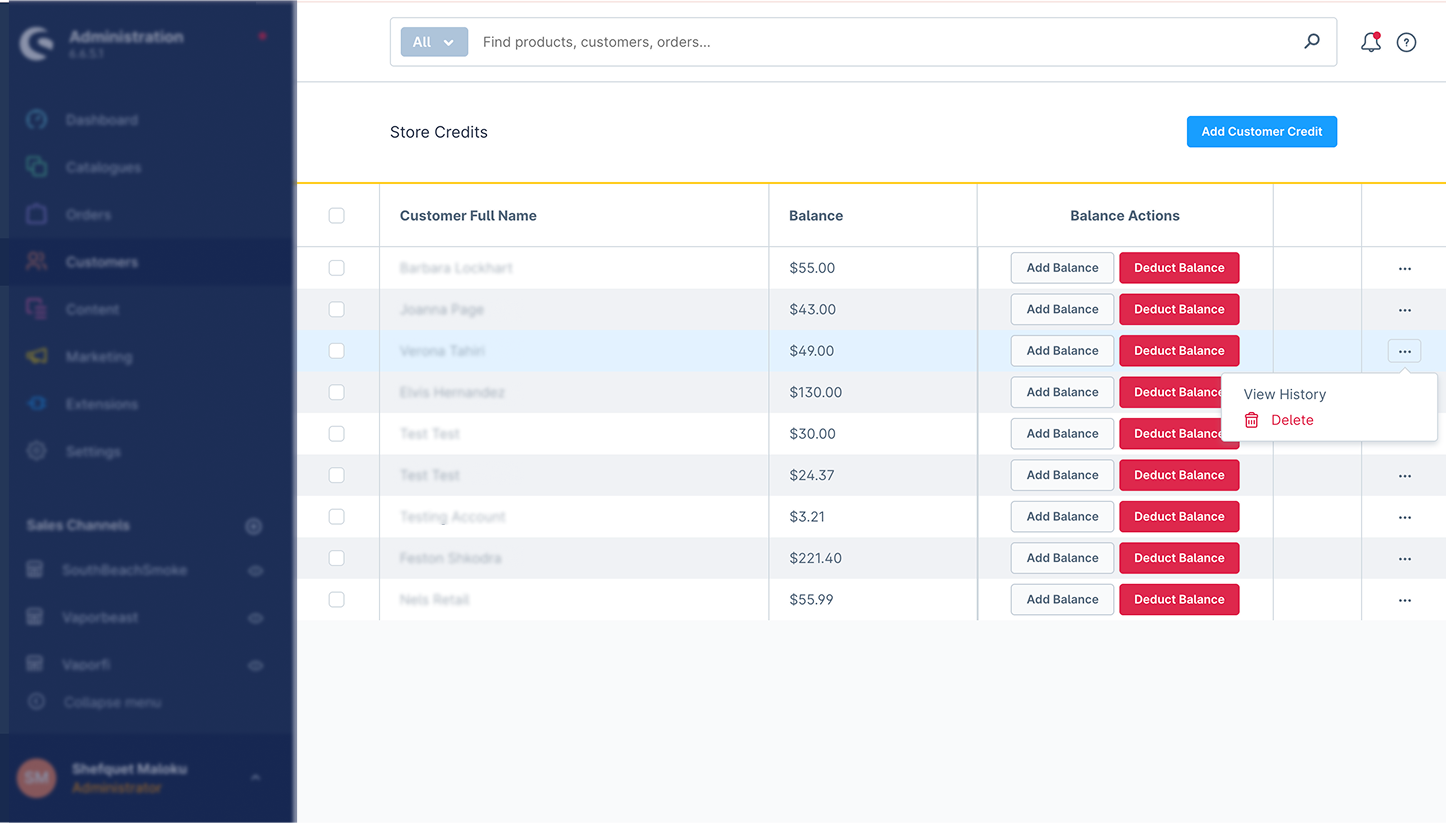Open the Catalogues sidebar icon
This screenshot has height=823, width=1446.
pos(37,167)
